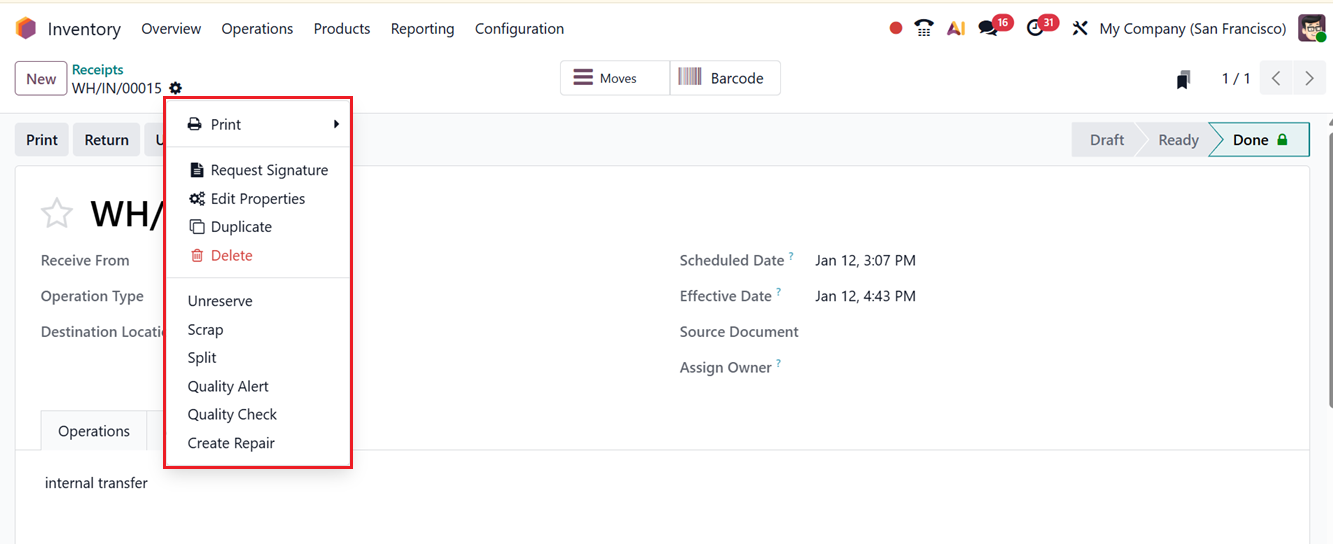The height and width of the screenshot is (544, 1333).
Task: Open the VoIP phone icon
Action: tap(924, 29)
